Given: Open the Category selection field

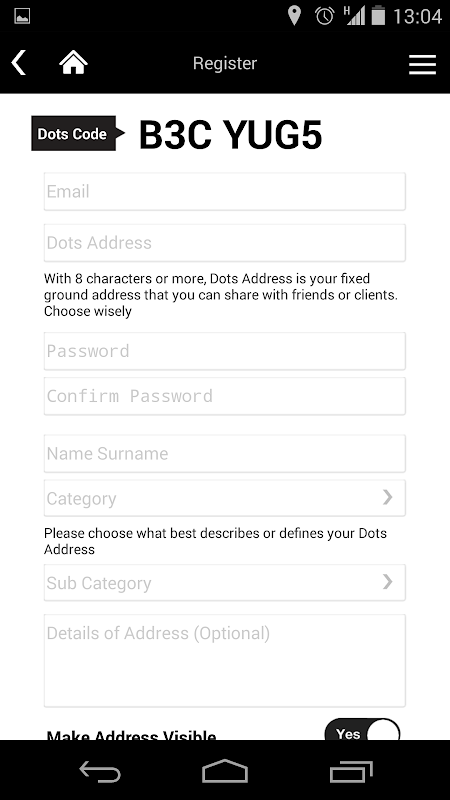Looking at the screenshot, I should click(x=224, y=498).
